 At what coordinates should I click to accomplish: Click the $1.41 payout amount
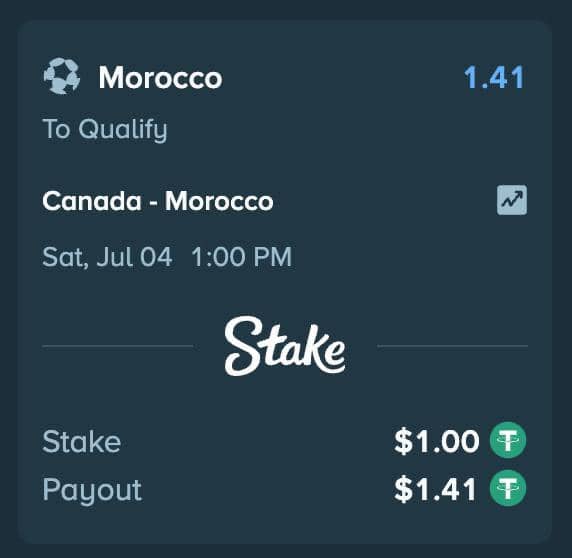(x=435, y=489)
